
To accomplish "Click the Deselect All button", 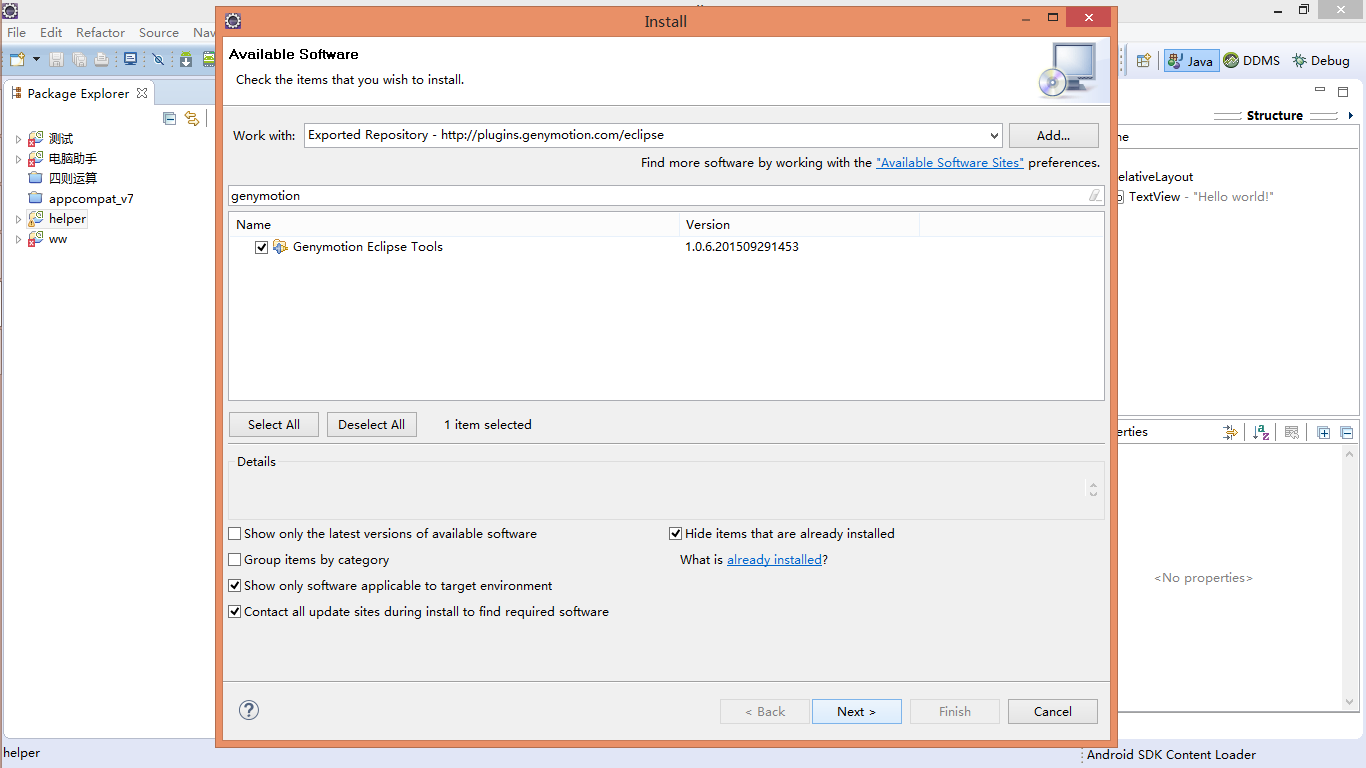I will click(x=371, y=425).
